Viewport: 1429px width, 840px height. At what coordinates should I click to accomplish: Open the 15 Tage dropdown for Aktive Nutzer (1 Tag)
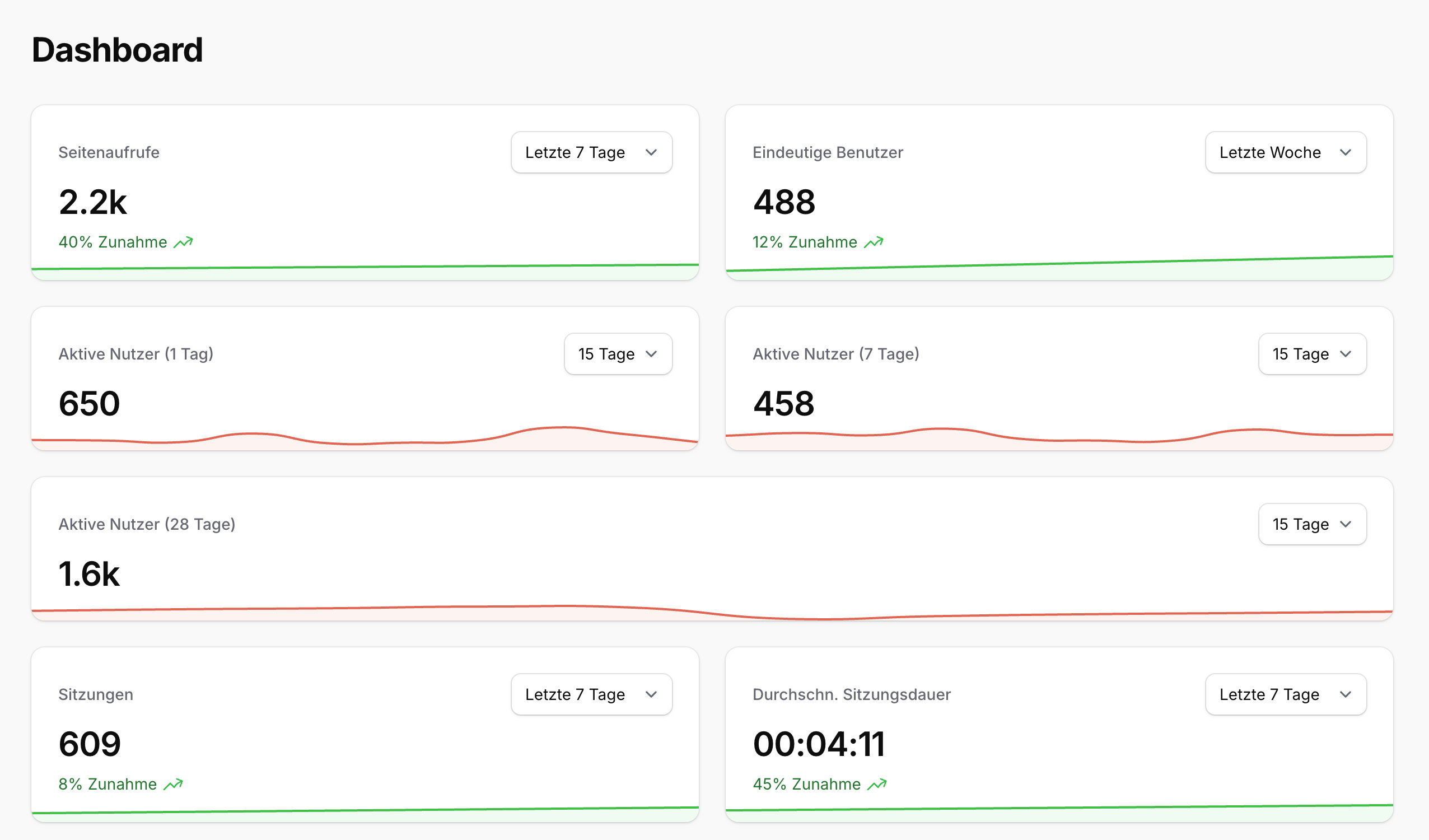point(618,354)
